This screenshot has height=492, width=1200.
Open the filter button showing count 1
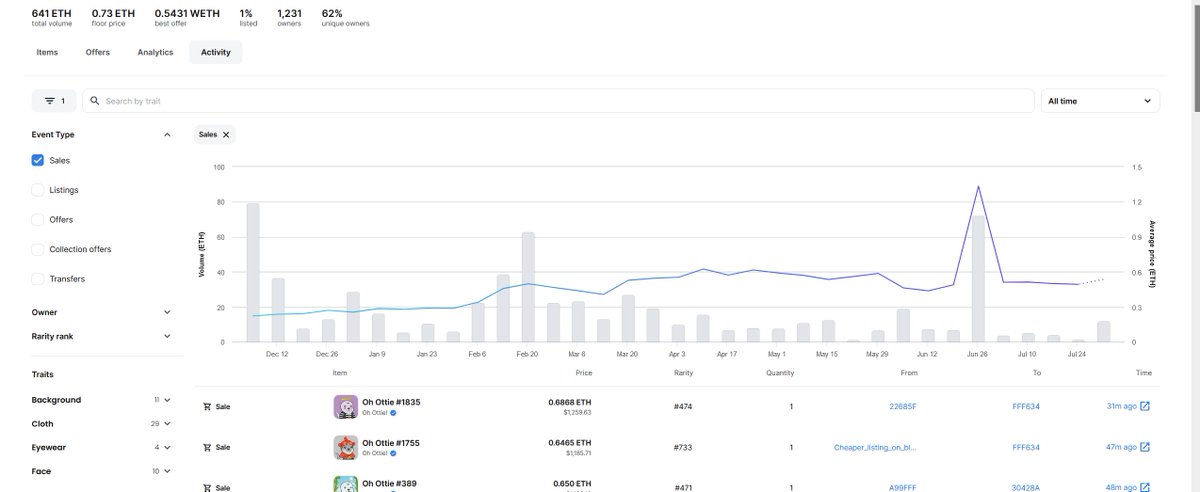pos(53,101)
